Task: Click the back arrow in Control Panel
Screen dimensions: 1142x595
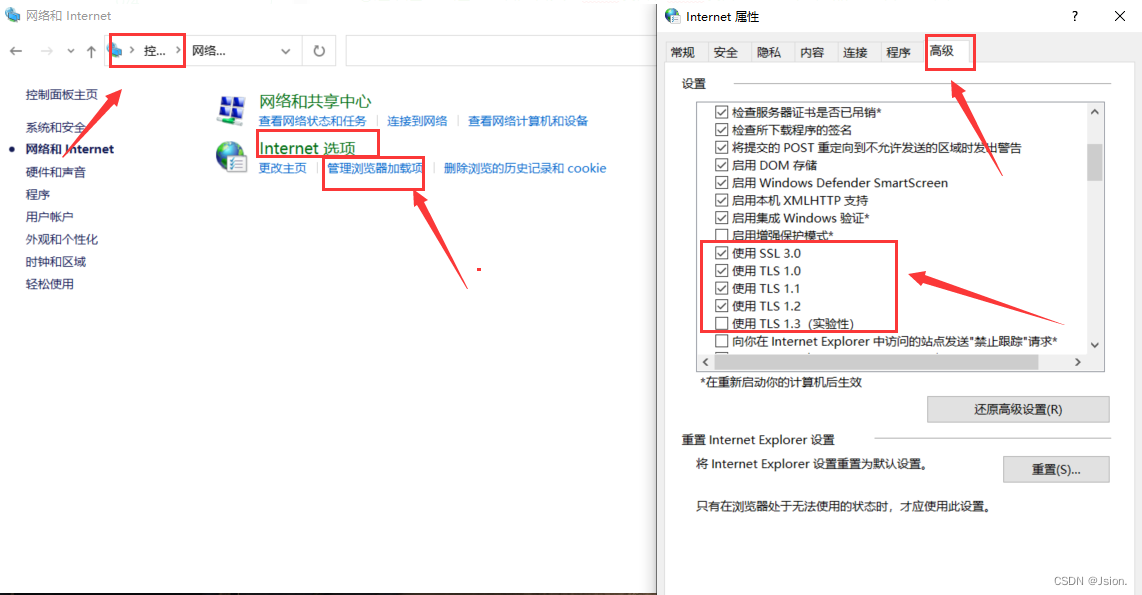Action: click(x=16, y=51)
